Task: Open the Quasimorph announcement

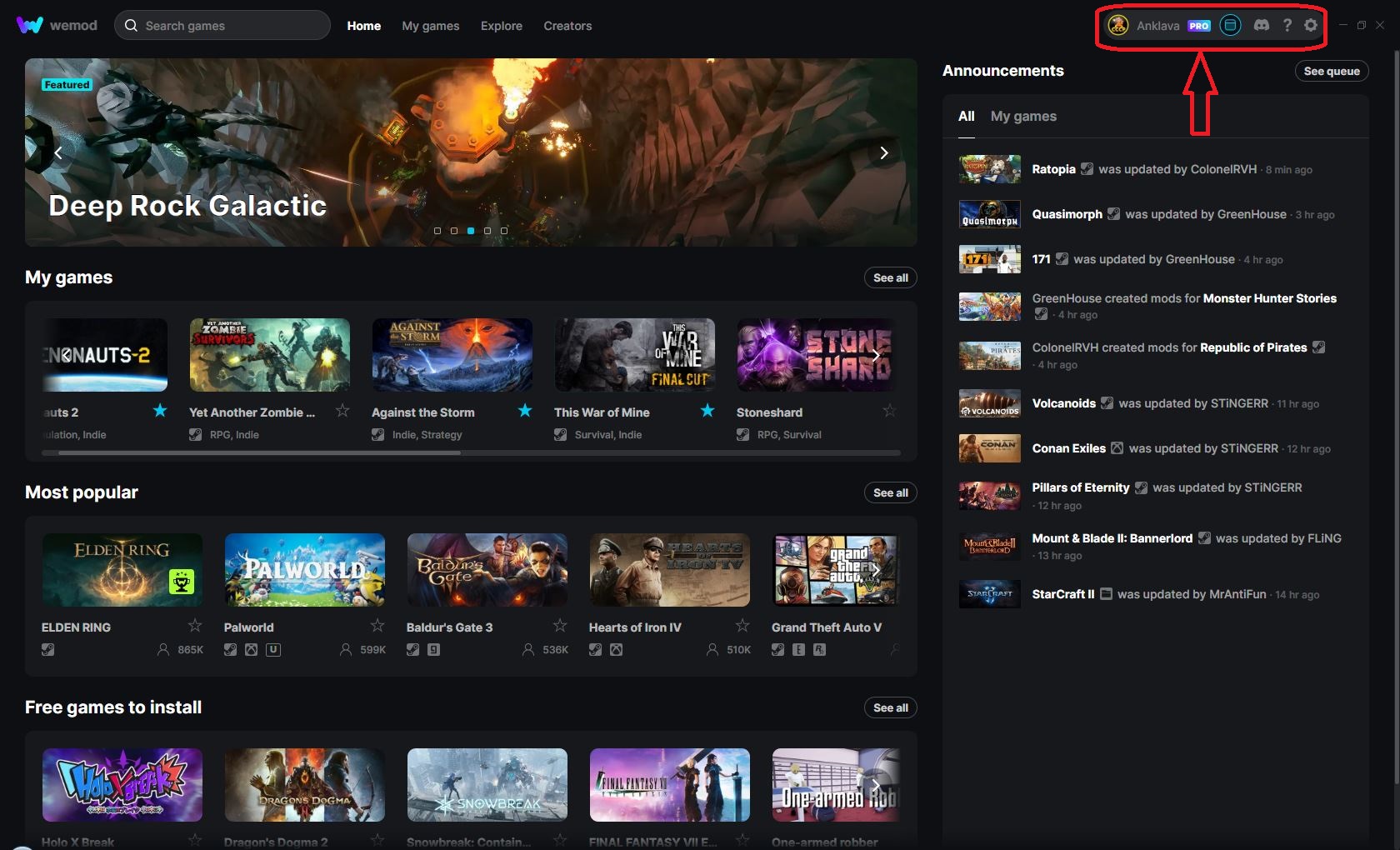Action: [x=1067, y=213]
